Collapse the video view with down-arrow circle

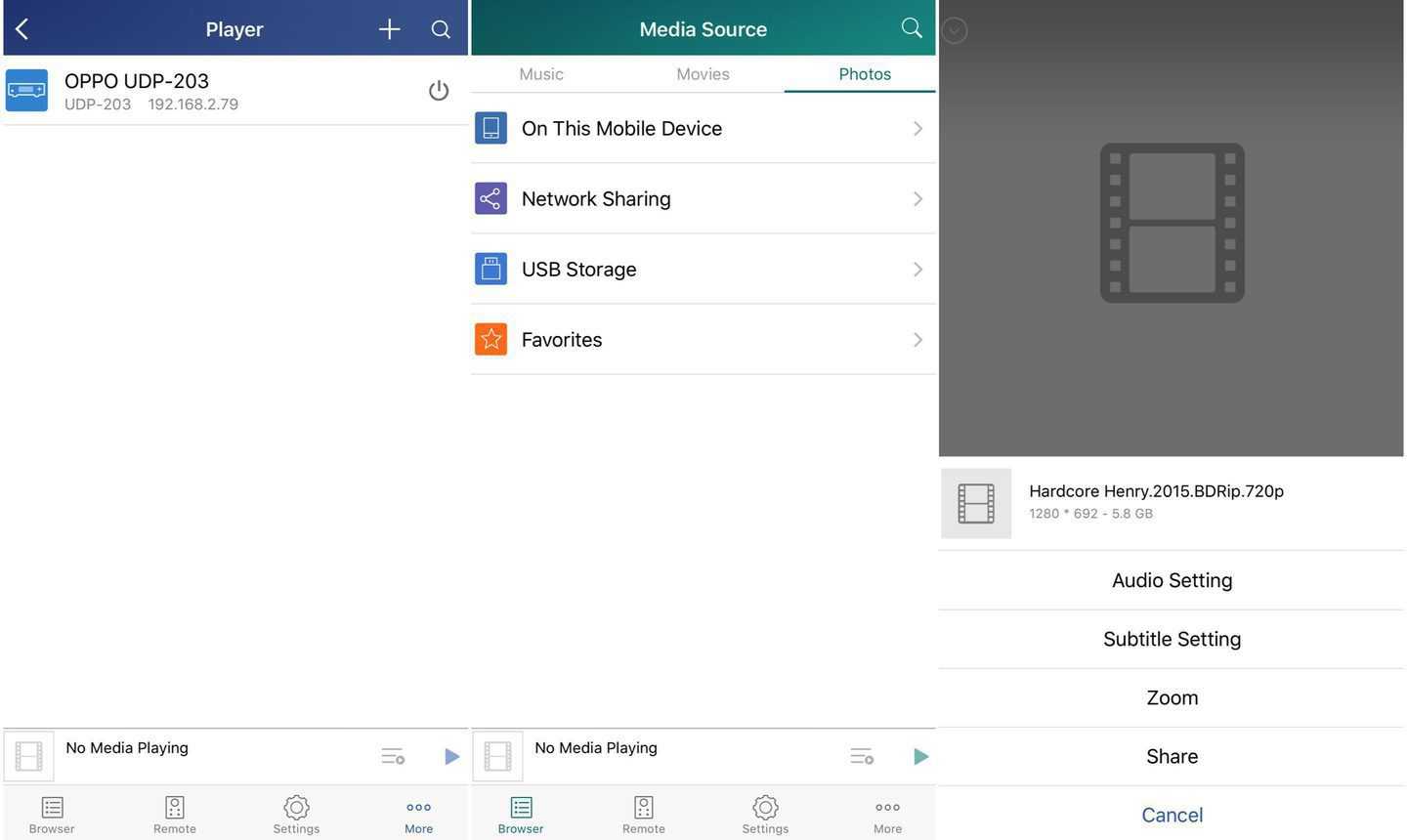tap(955, 31)
